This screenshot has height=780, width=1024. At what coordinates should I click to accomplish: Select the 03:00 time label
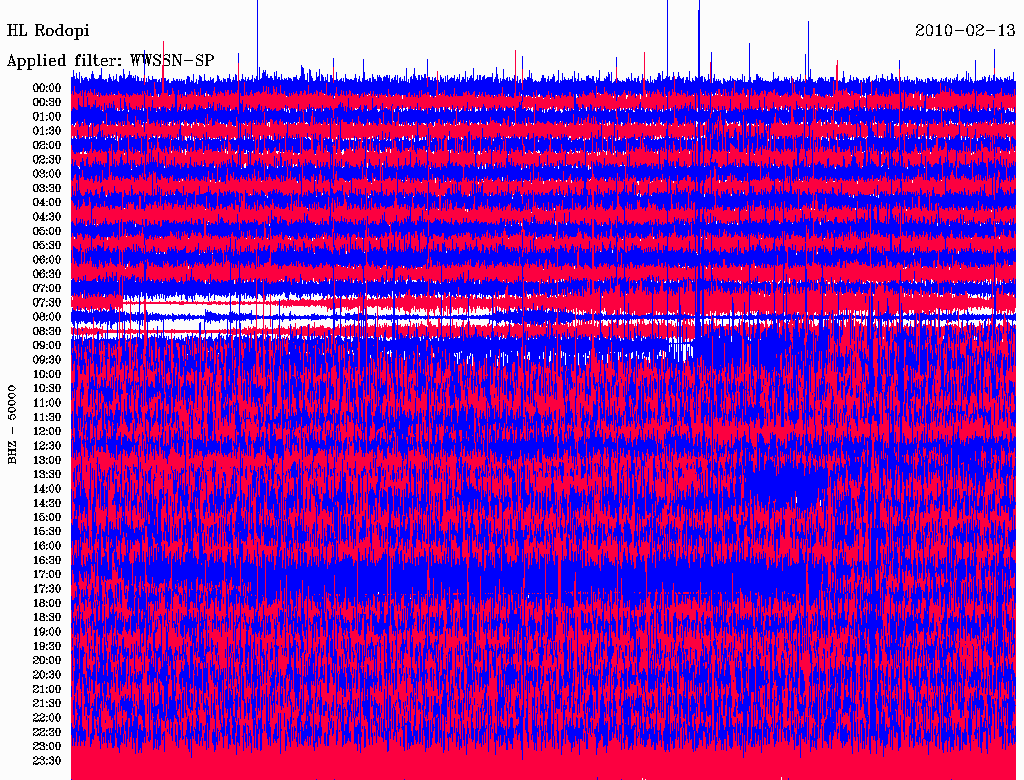click(x=47, y=174)
